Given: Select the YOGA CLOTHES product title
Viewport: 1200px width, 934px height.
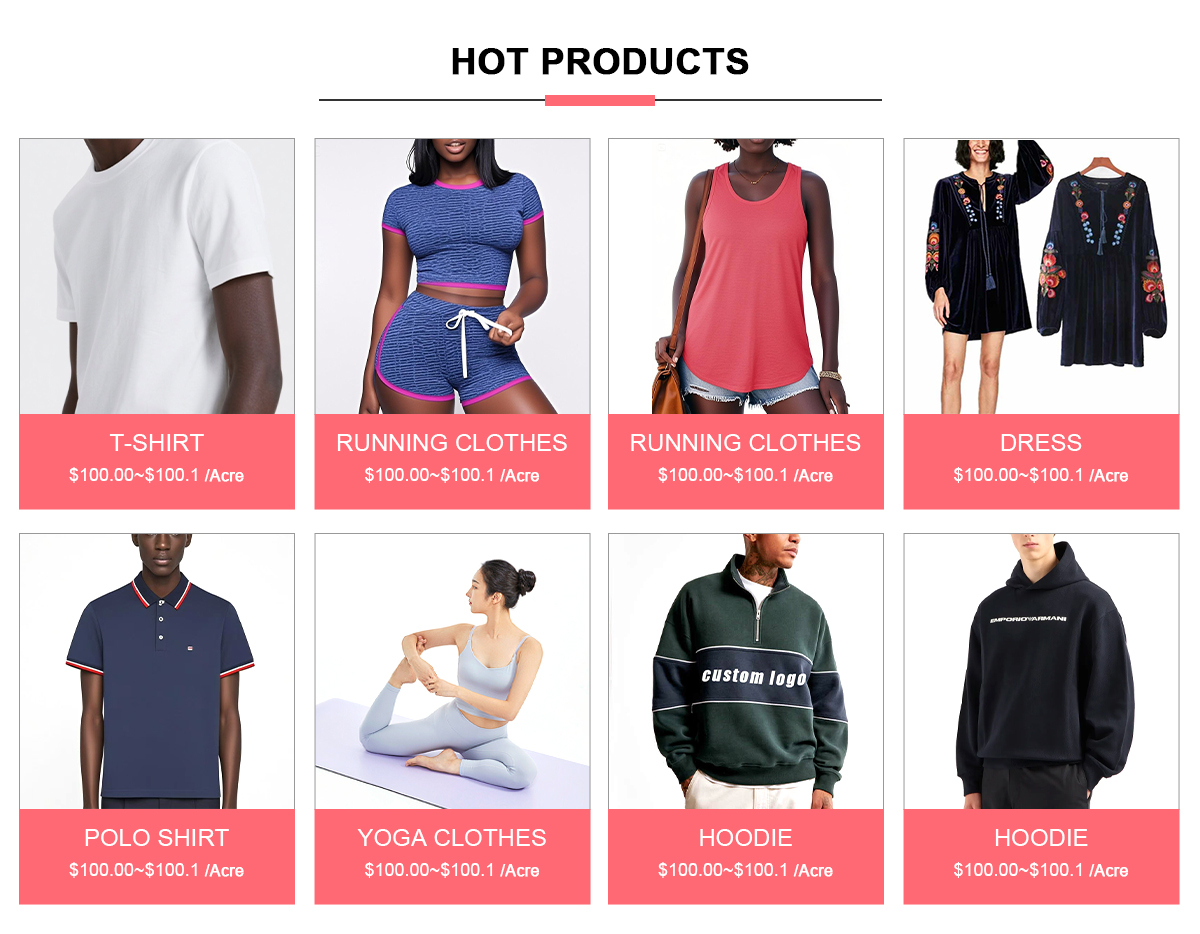Looking at the screenshot, I should click(452, 838).
